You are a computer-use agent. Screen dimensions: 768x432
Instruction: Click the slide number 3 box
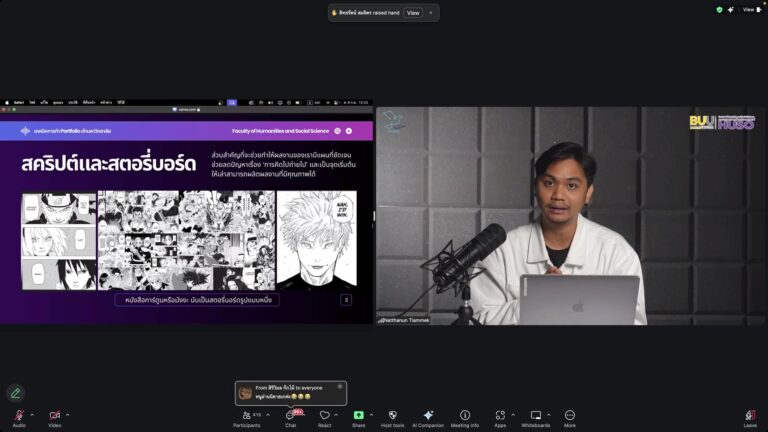pyautogui.click(x=346, y=300)
